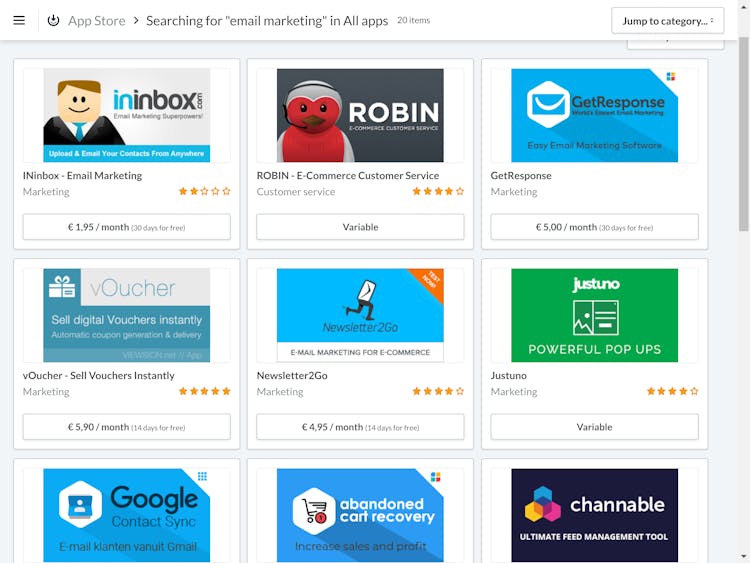The height and width of the screenshot is (563, 750).
Task: Click Justuno star rating
Action: [x=673, y=391]
